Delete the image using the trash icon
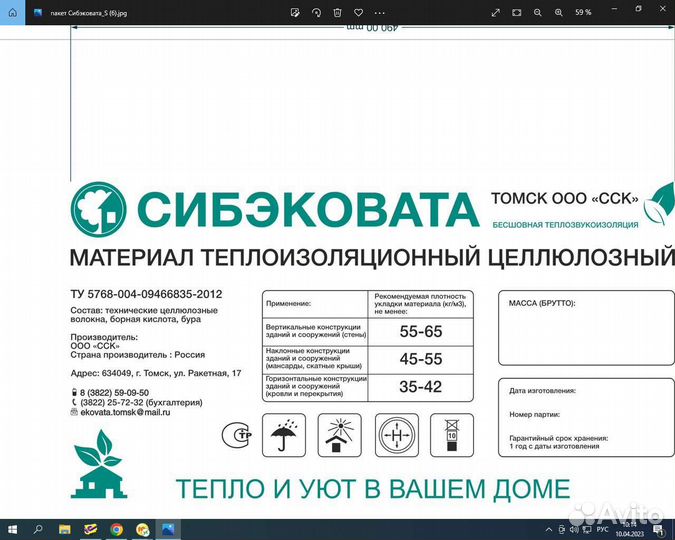The width and height of the screenshot is (675, 540). [338, 12]
